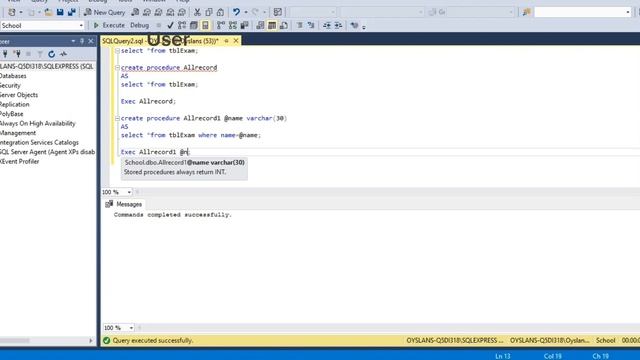Image resolution: width=640 pixels, height=360 pixels.
Task: Copy the selection using Copy icon
Action: tap(209, 12)
